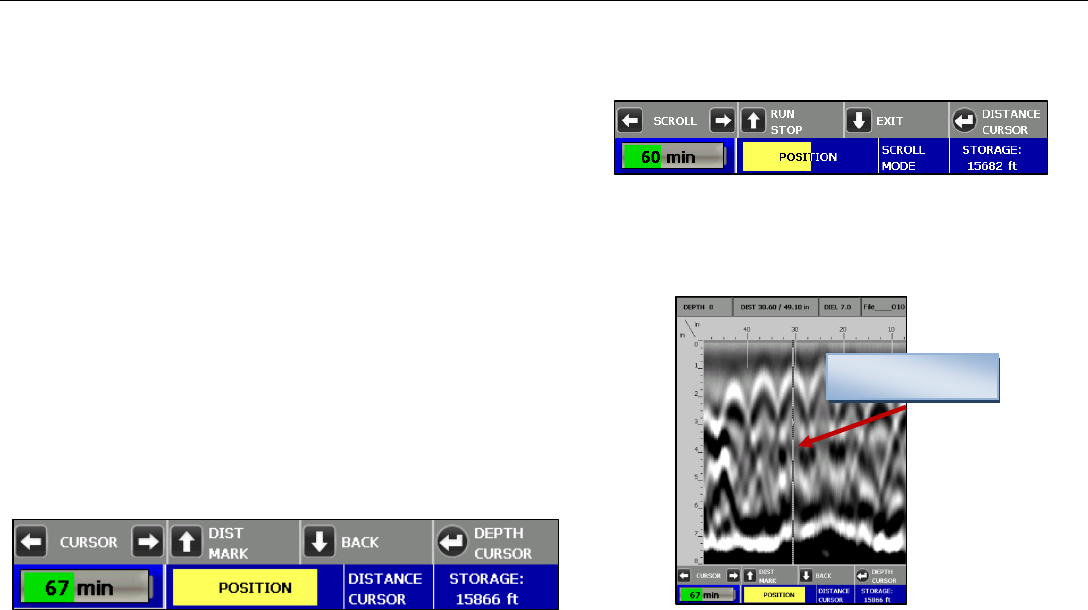The width and height of the screenshot is (1088, 610).
Task: Click the right arrow in large CURSOR toolbar
Action: (147, 541)
